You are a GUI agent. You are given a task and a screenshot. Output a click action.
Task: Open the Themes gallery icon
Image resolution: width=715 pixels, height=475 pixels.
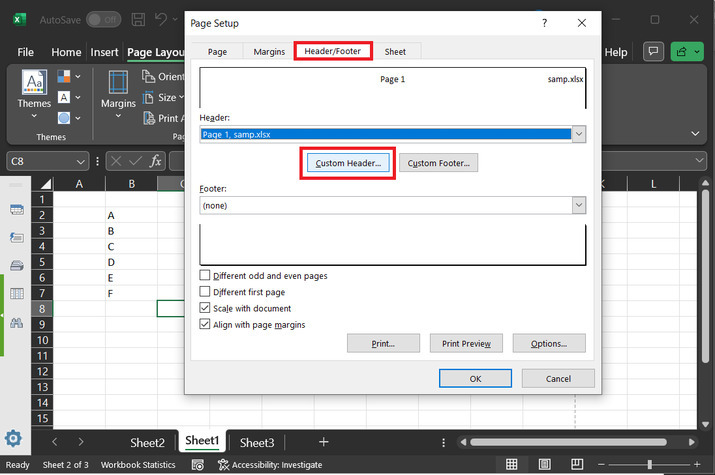[x=35, y=83]
